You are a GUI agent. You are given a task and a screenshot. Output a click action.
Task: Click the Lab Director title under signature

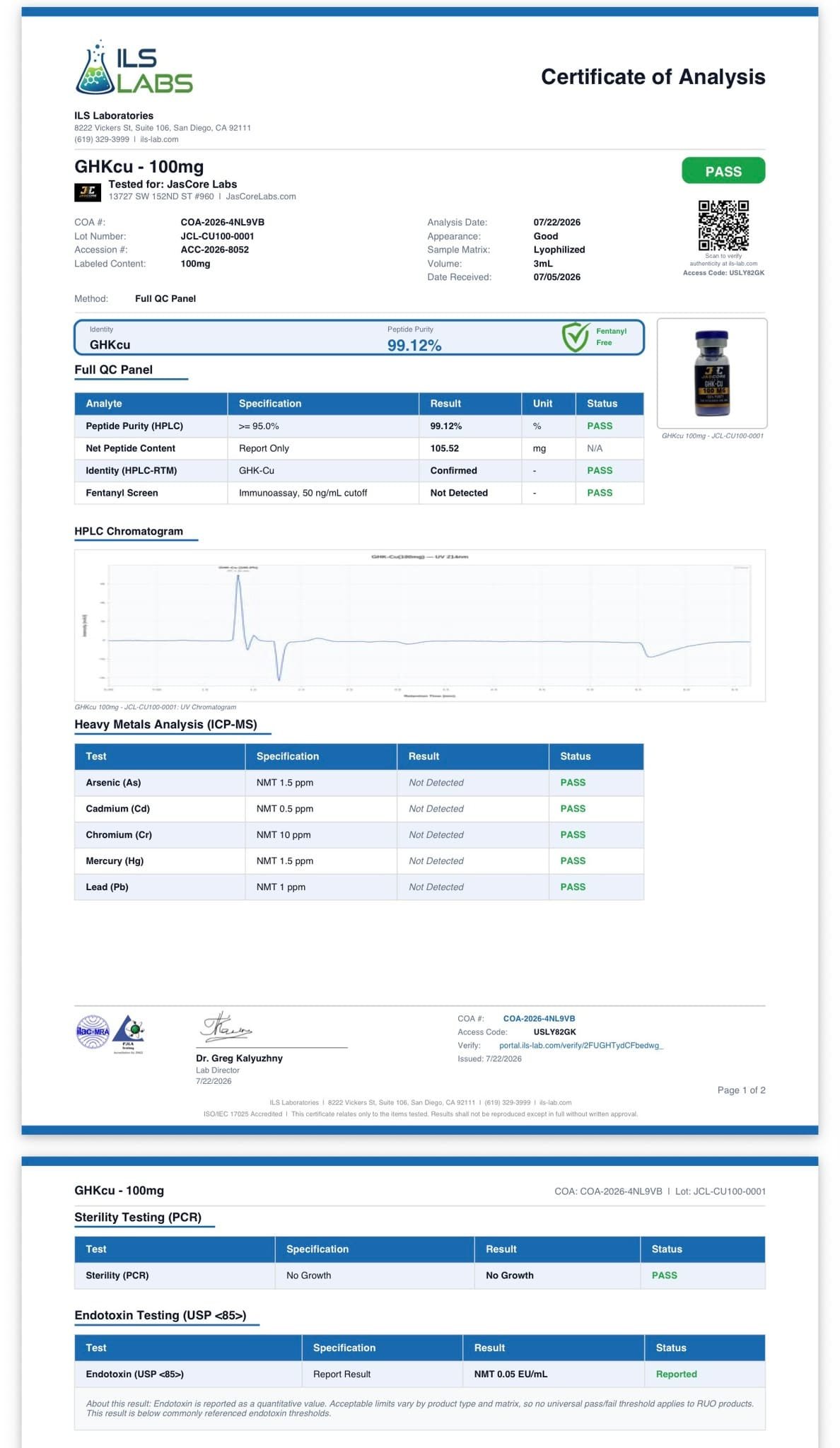pyautogui.click(x=218, y=1070)
